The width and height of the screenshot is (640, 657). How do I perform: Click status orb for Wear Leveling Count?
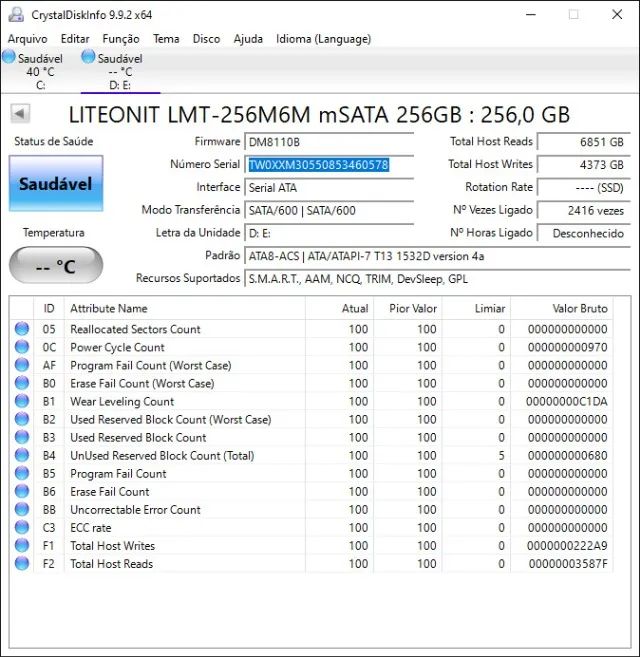(22, 401)
